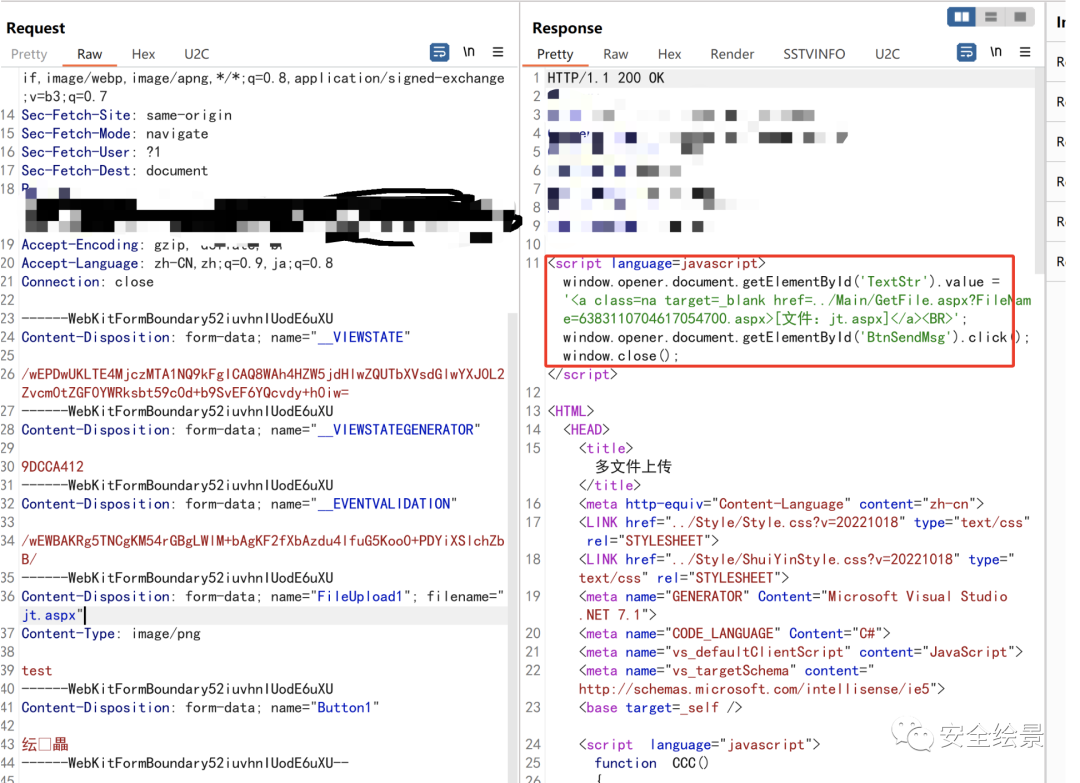
Task: Click the '<HEAD>' tag line in response
Action: (586, 430)
